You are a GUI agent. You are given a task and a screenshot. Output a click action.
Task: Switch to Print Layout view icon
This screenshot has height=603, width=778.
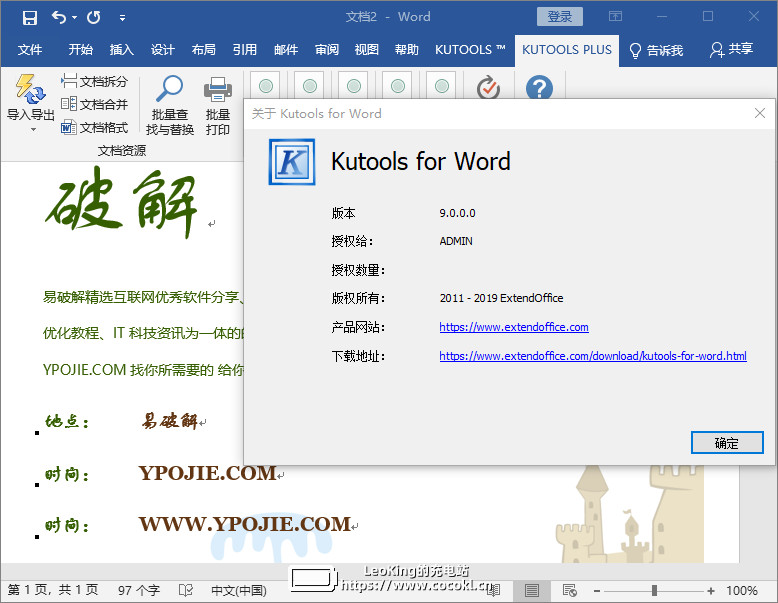point(531,591)
